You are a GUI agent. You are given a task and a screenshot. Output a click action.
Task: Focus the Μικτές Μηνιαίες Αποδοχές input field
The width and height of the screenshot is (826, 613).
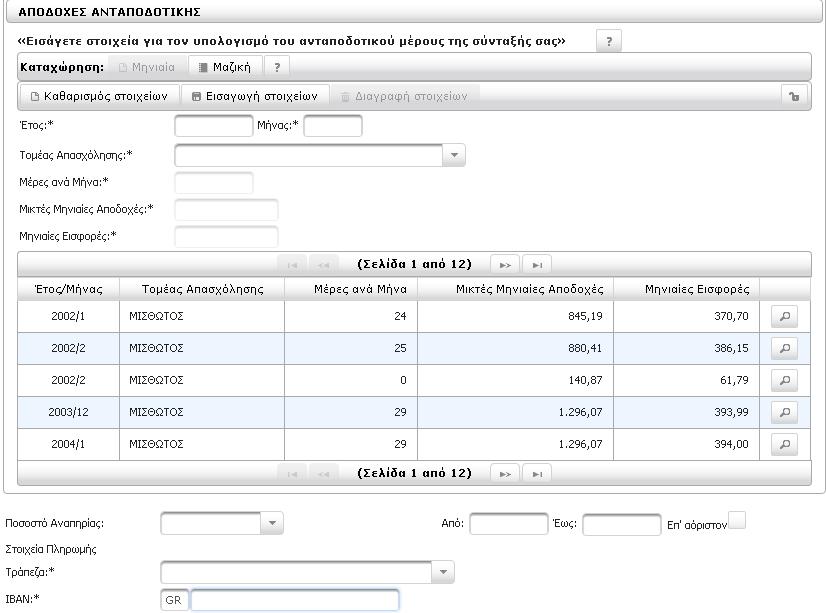pos(227,210)
